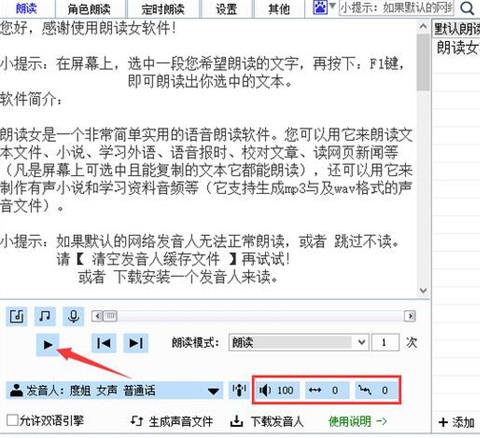Click the voice tuning icon beside 发音人
The width and height of the screenshot is (480, 438).
(x=239, y=390)
